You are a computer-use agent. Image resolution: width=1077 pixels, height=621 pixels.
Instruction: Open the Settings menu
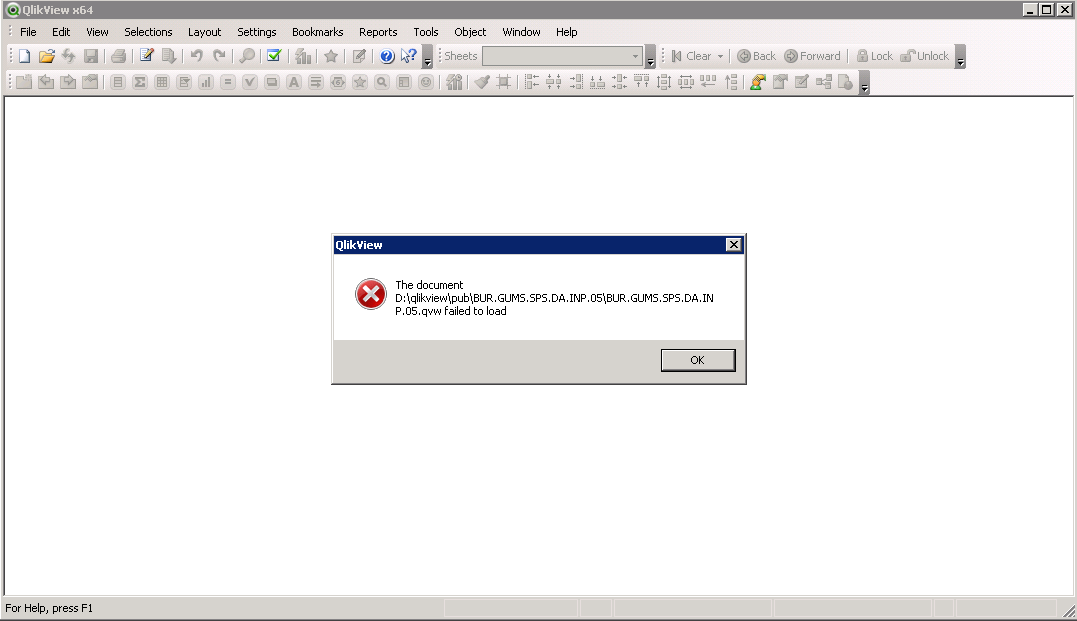pos(257,32)
